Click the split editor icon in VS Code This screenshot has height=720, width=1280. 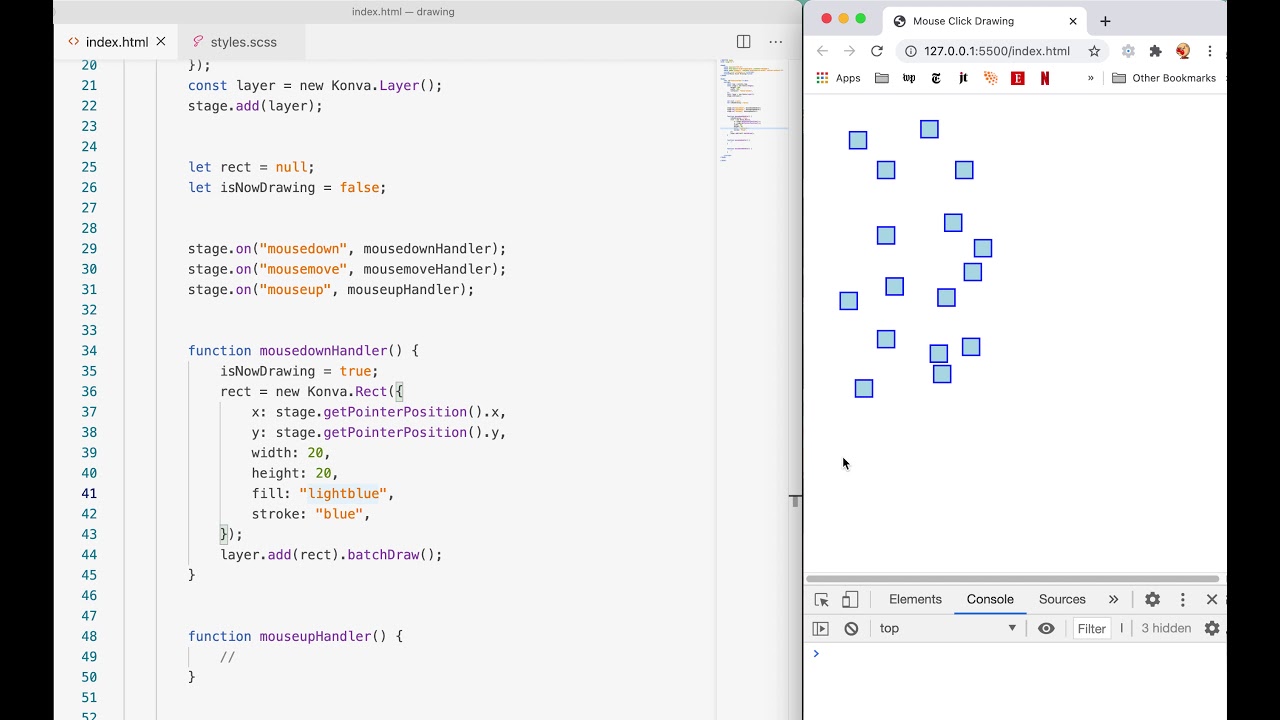[x=743, y=41]
